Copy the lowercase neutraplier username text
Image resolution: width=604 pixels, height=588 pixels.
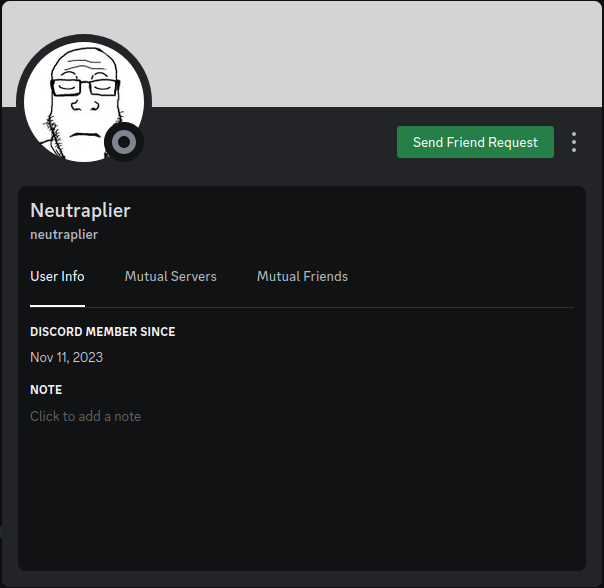64,235
